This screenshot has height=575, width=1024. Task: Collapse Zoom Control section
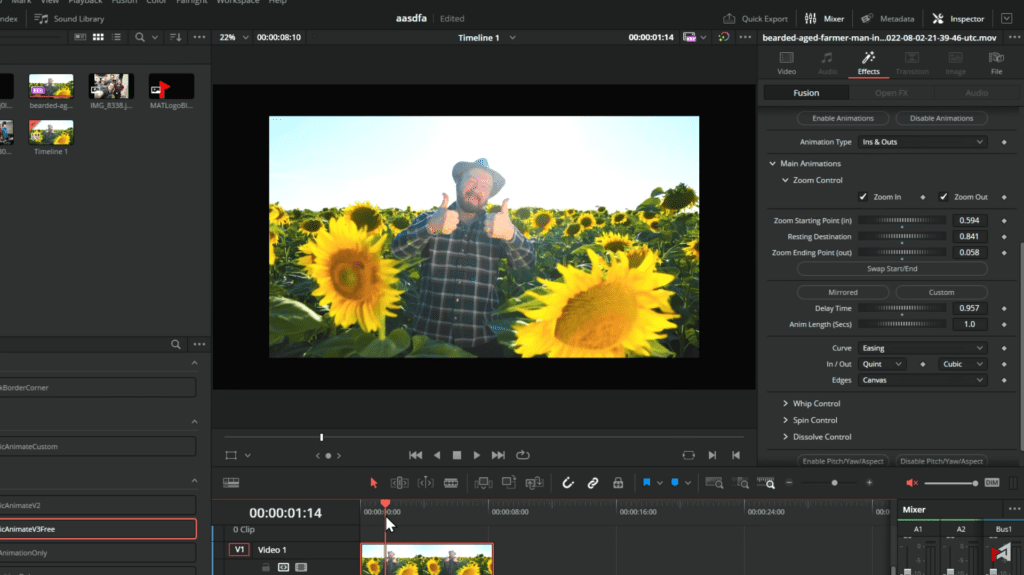(785, 180)
